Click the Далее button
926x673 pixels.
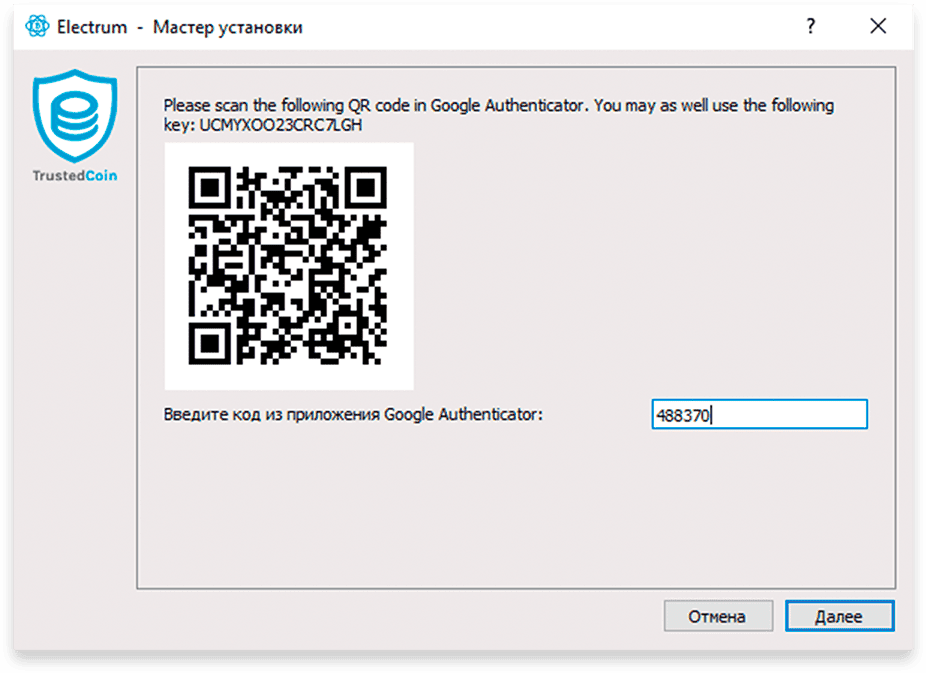pos(839,616)
